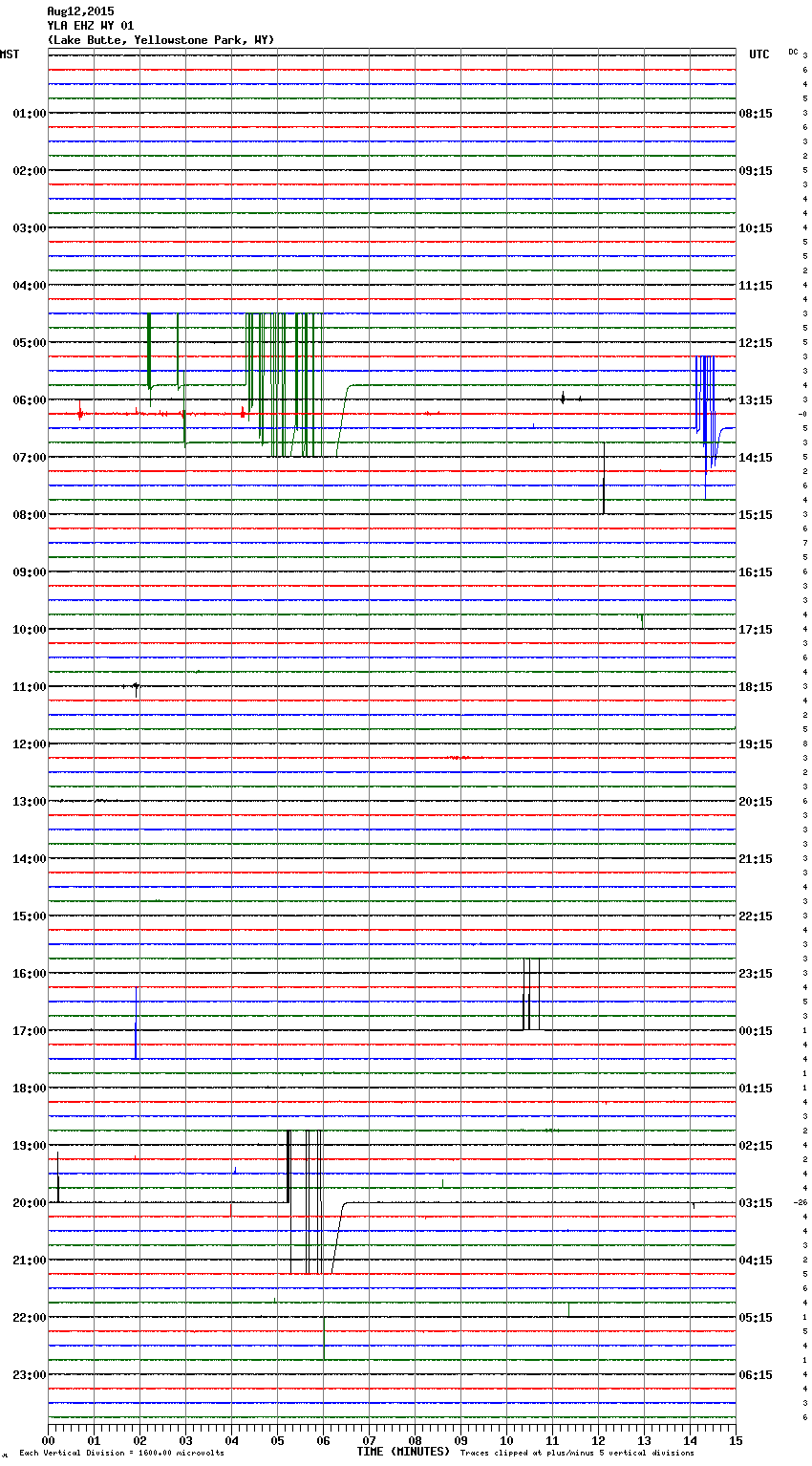Click the MST column header
Image resolution: width=812 pixels, height=1466 pixels.
tap(10, 54)
